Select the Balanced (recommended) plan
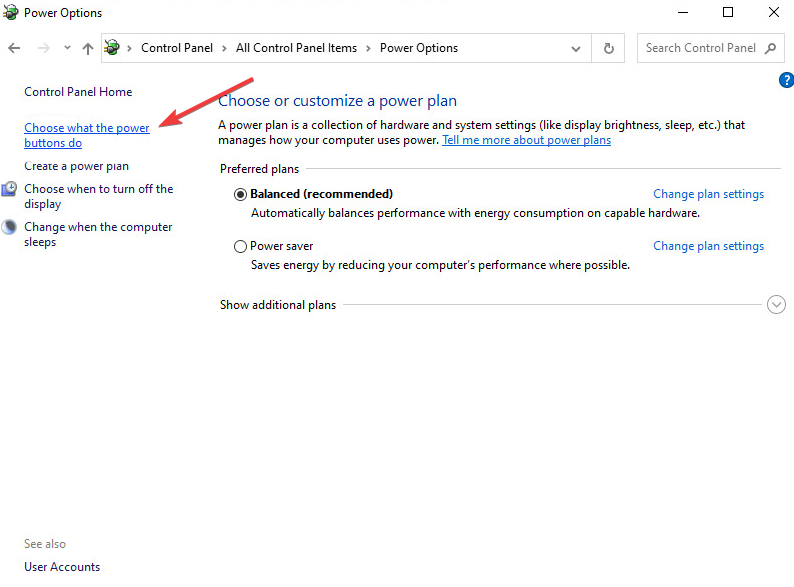This screenshot has width=794, height=587. click(x=240, y=194)
